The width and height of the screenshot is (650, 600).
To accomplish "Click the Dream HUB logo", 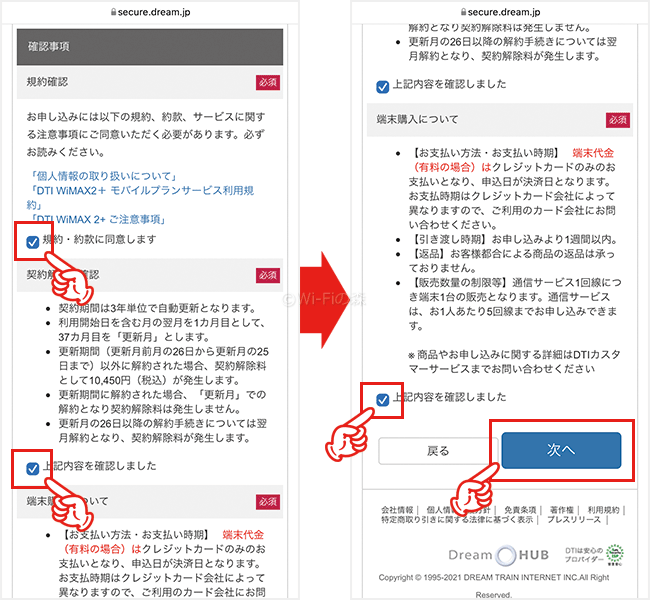I will [499, 555].
